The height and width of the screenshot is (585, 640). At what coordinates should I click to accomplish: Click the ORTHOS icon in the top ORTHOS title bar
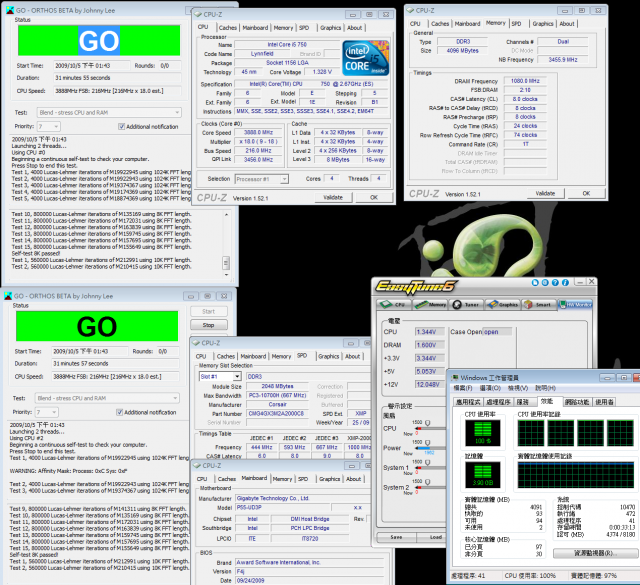point(9,10)
